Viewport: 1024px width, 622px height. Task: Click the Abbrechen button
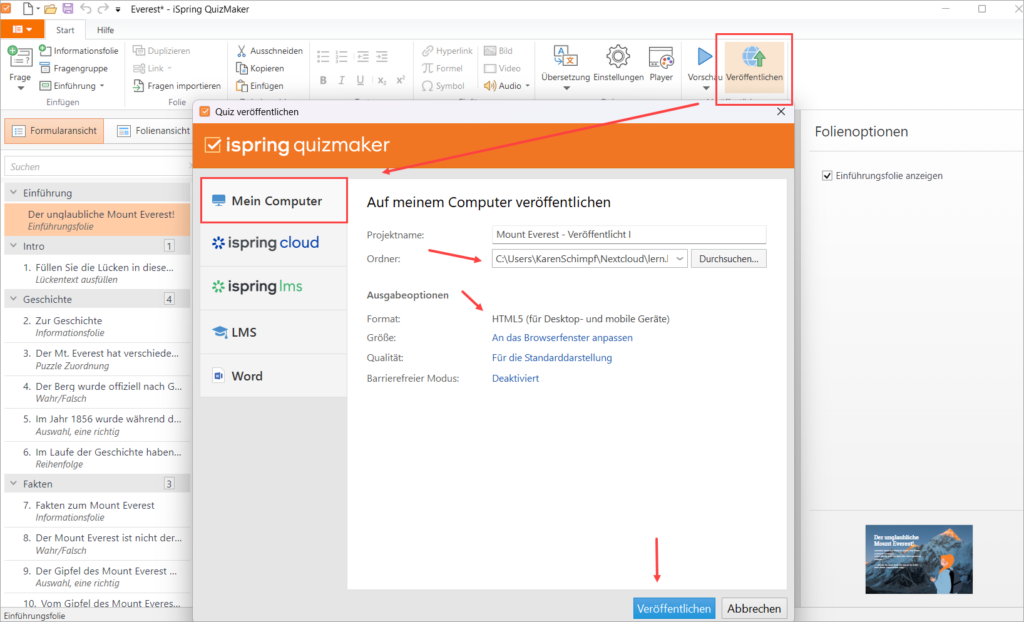click(x=754, y=608)
